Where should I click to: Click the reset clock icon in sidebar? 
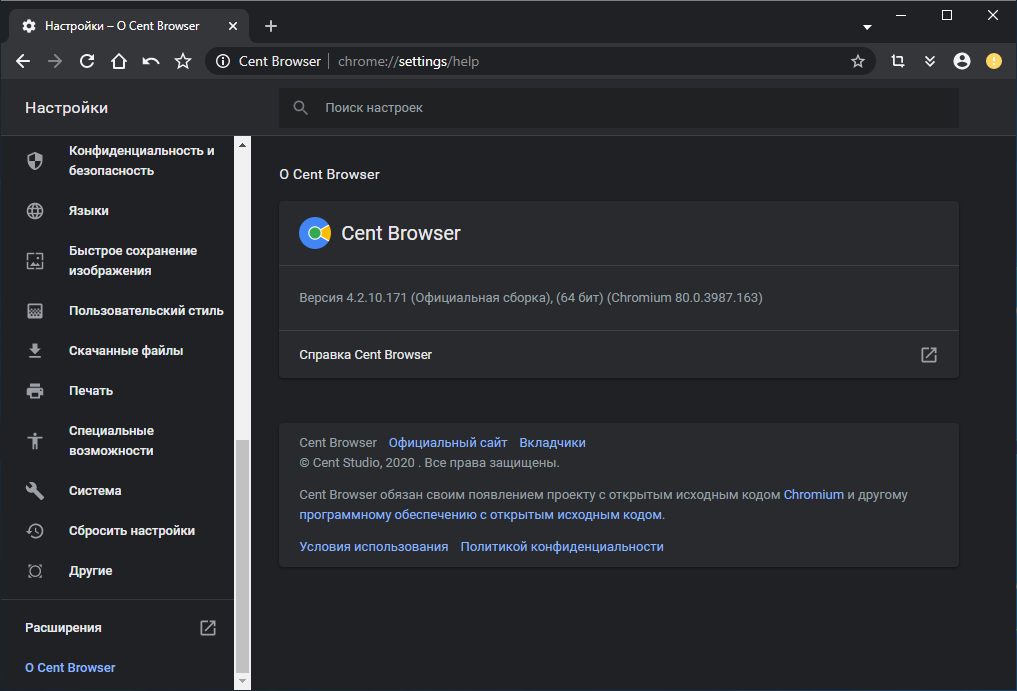click(35, 531)
